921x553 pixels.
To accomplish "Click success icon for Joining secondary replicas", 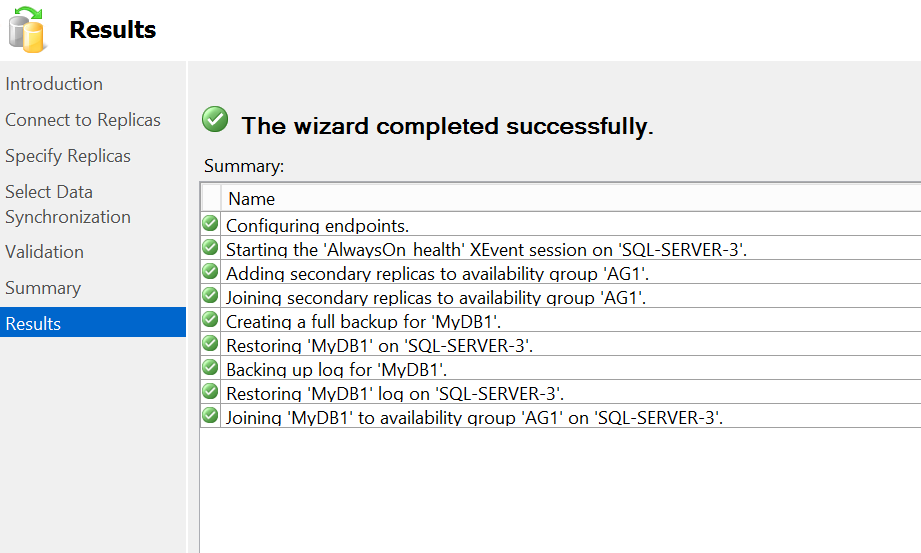I will (x=210, y=296).
